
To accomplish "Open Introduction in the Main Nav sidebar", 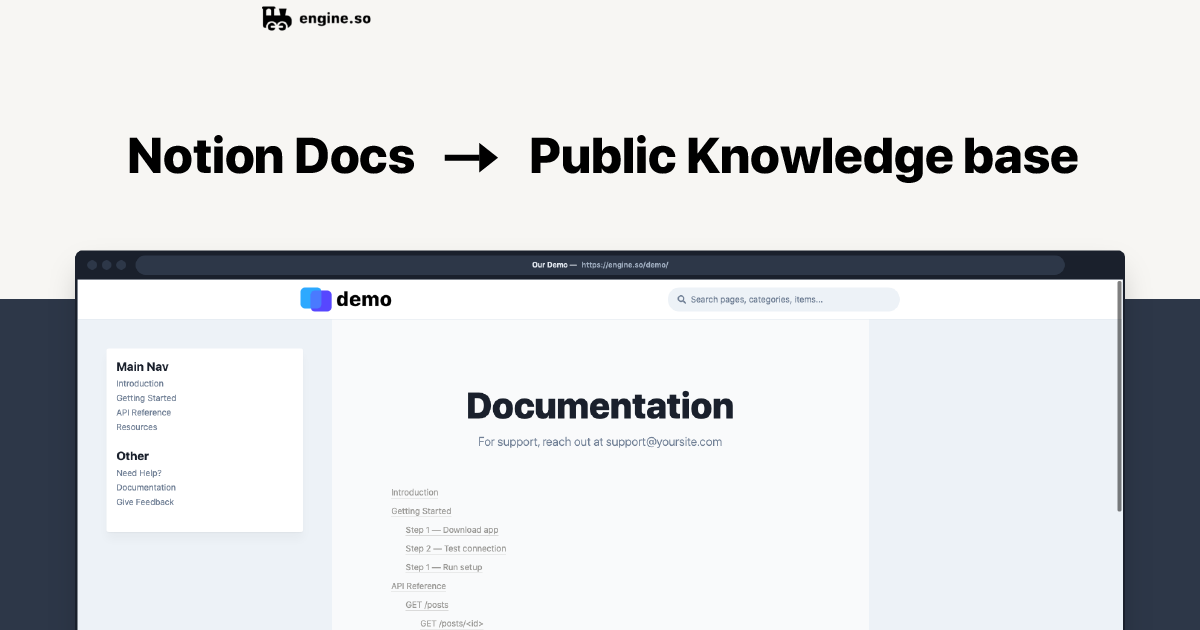I will tap(139, 383).
